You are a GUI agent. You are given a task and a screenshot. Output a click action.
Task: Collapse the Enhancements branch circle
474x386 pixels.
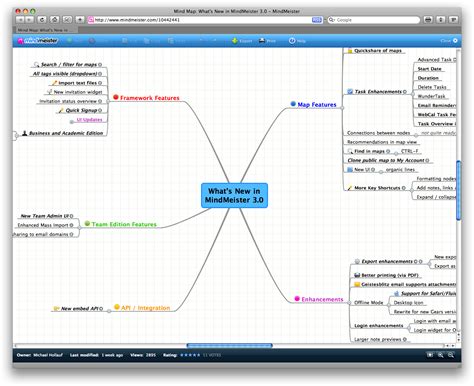point(349,303)
